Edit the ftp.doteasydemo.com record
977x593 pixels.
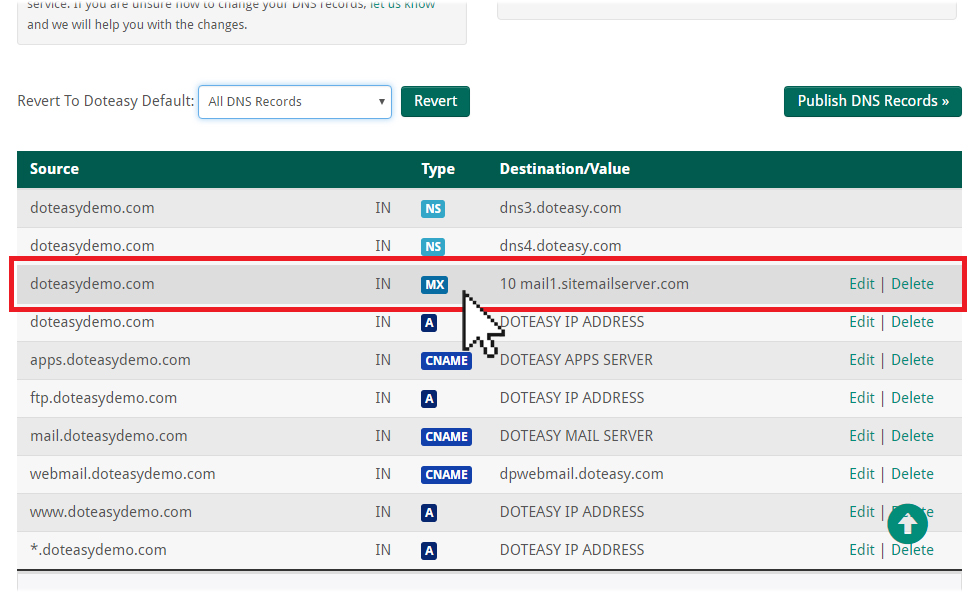click(862, 398)
